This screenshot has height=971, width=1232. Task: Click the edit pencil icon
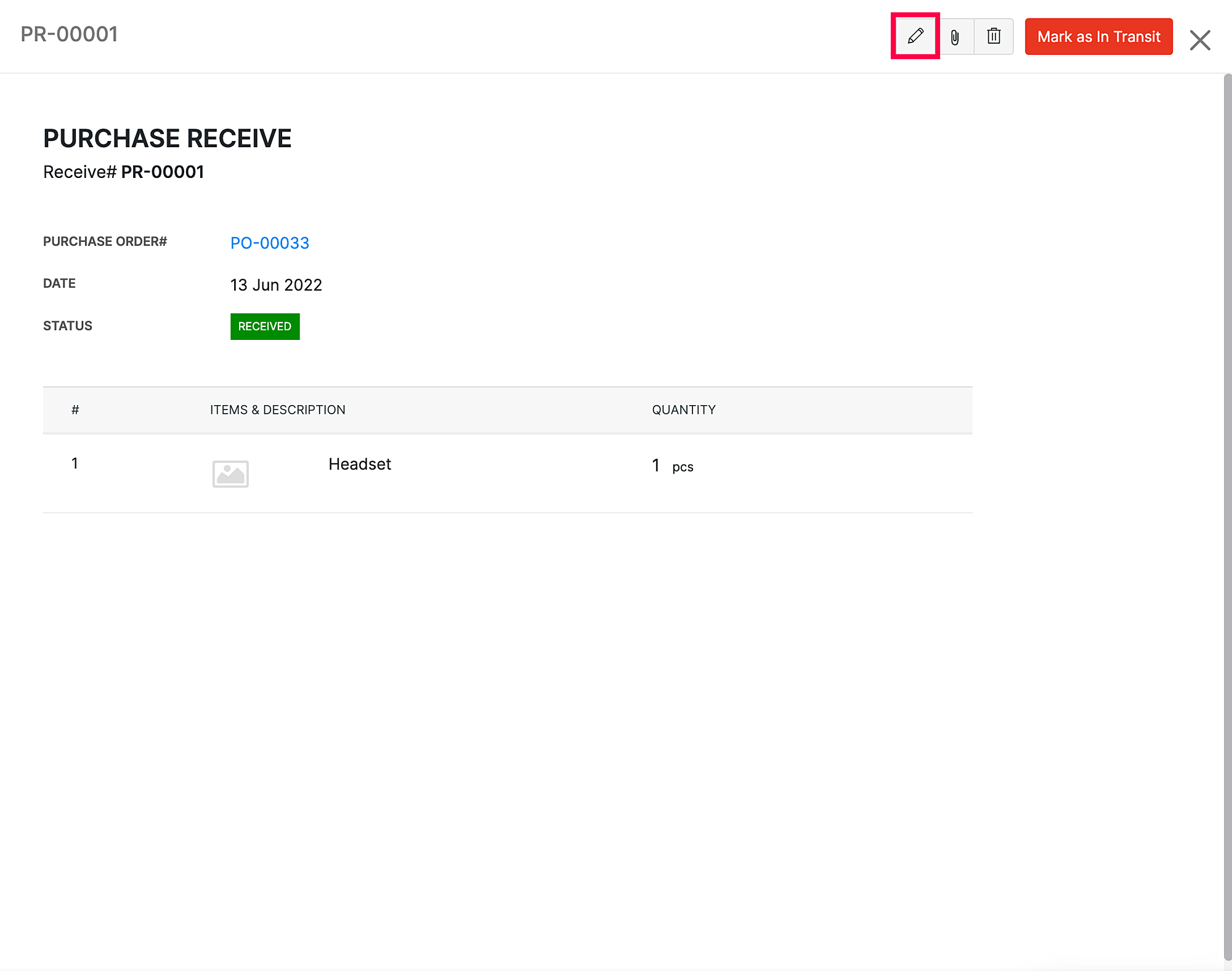tap(915, 36)
